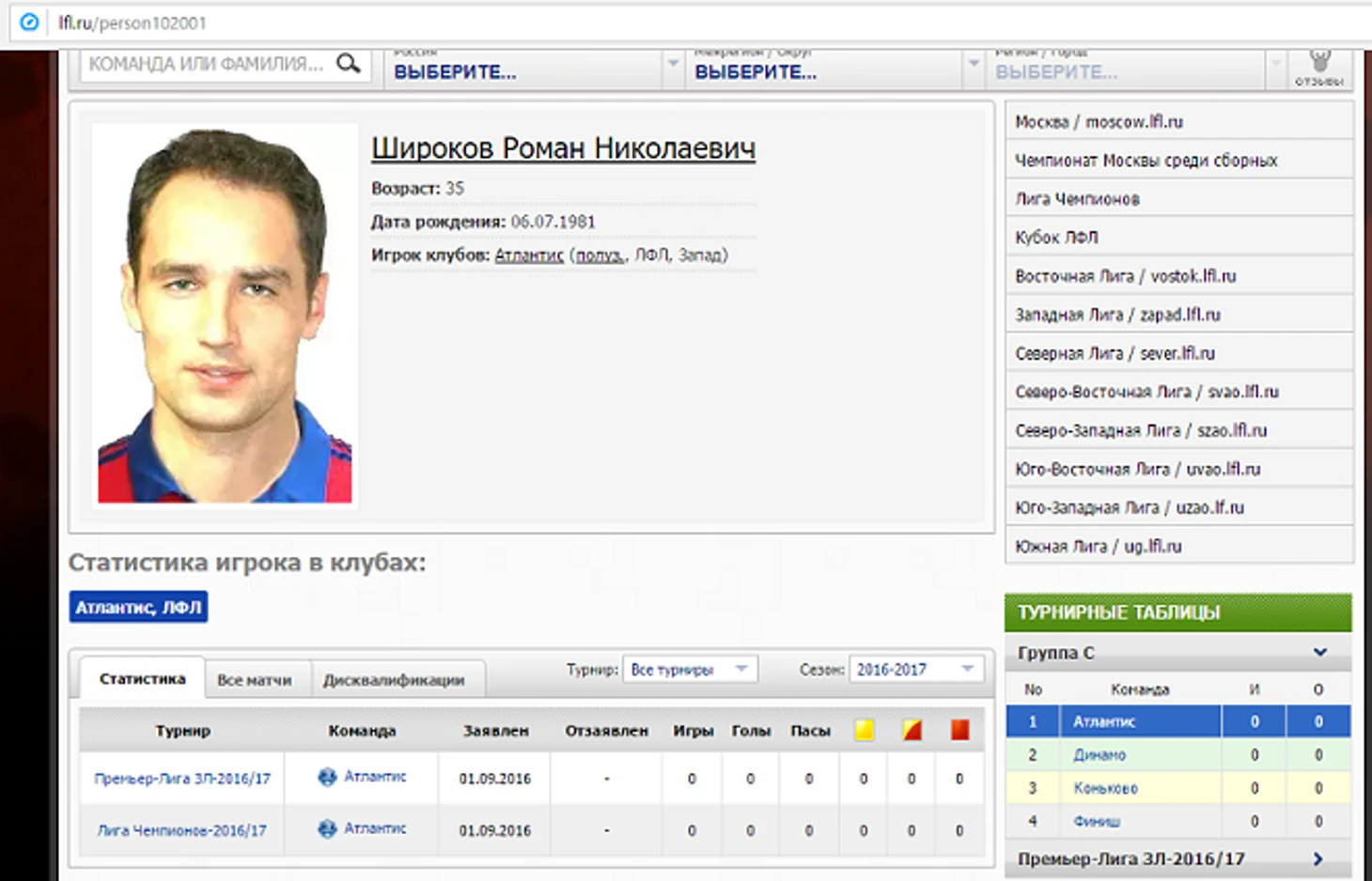Screen dimensions: 1372x881
Task: Click the team or surname search field
Action: pyautogui.click(x=207, y=64)
